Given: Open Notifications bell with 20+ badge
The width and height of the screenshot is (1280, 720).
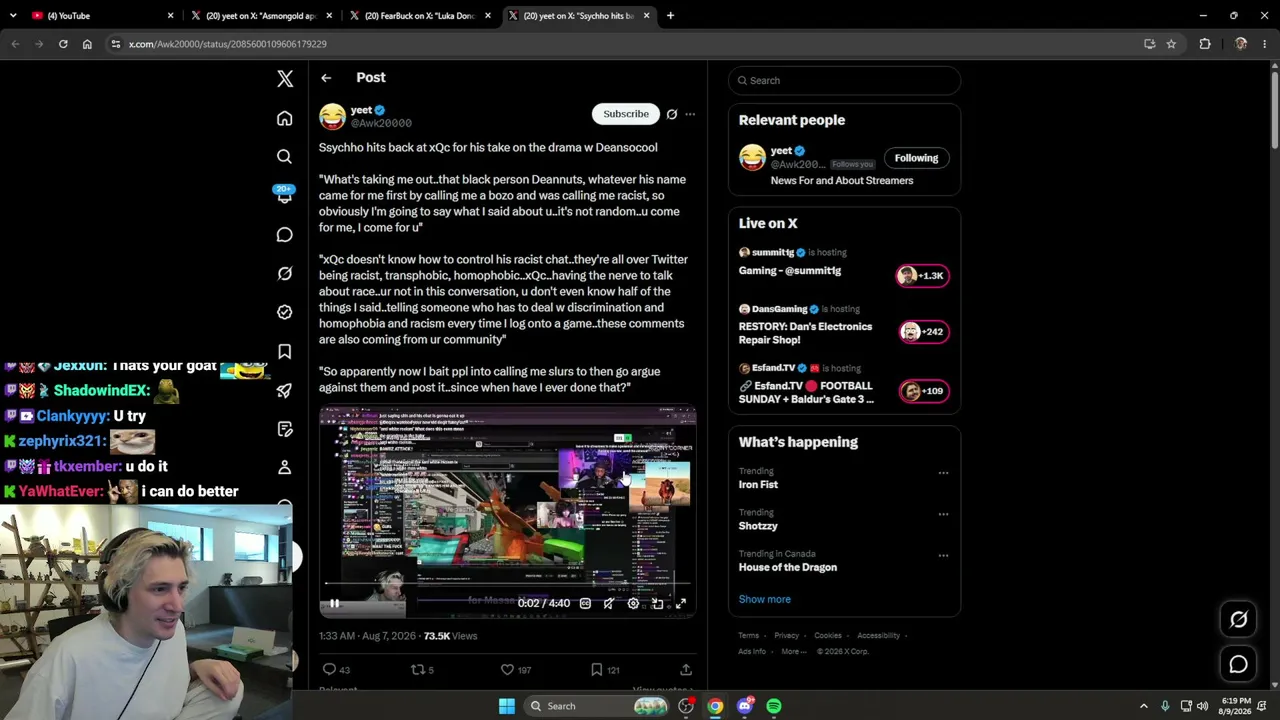Looking at the screenshot, I should [x=285, y=195].
